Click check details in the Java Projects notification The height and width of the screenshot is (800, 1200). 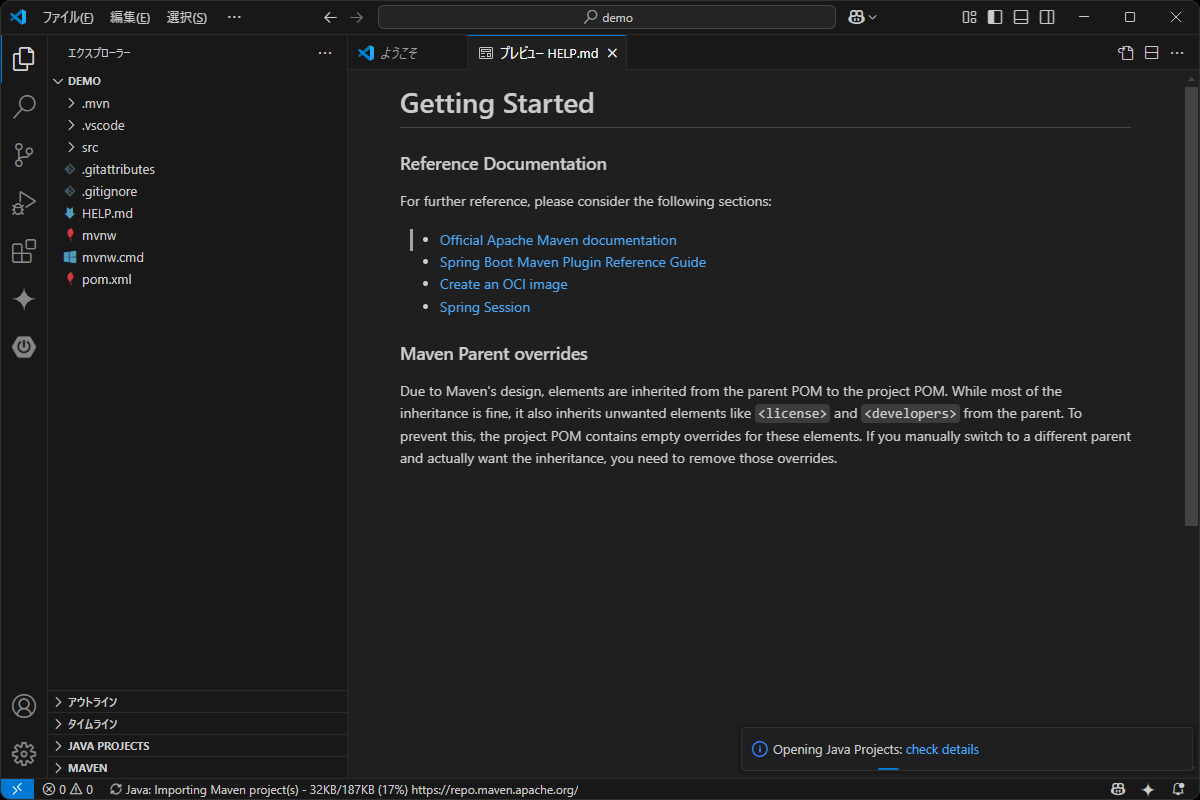tap(942, 749)
